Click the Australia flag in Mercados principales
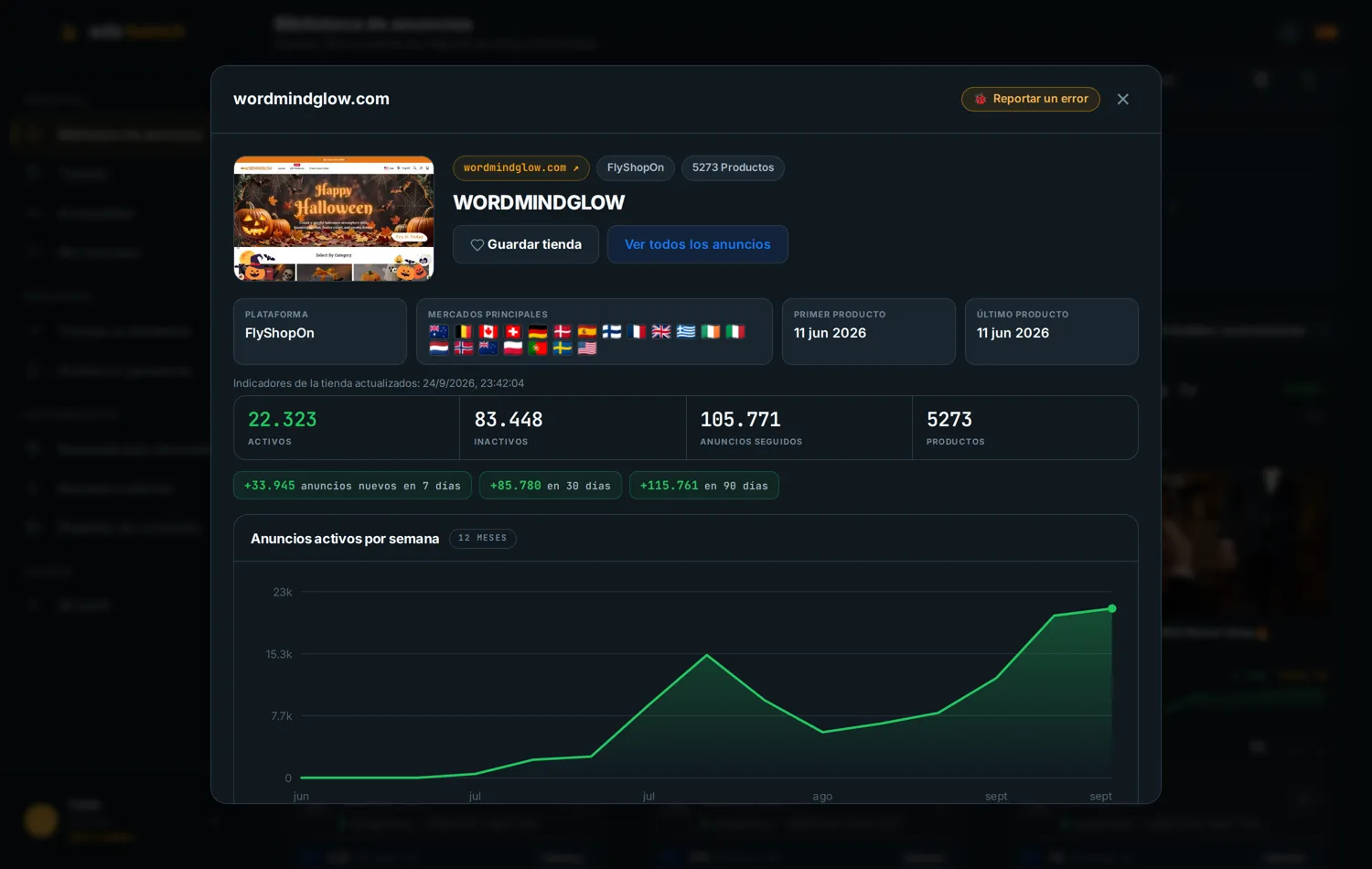1372x869 pixels. [439, 332]
